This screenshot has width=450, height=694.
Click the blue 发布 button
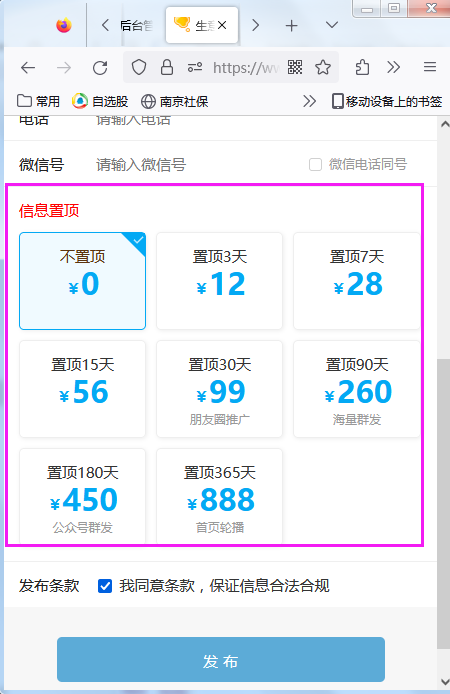(221, 659)
